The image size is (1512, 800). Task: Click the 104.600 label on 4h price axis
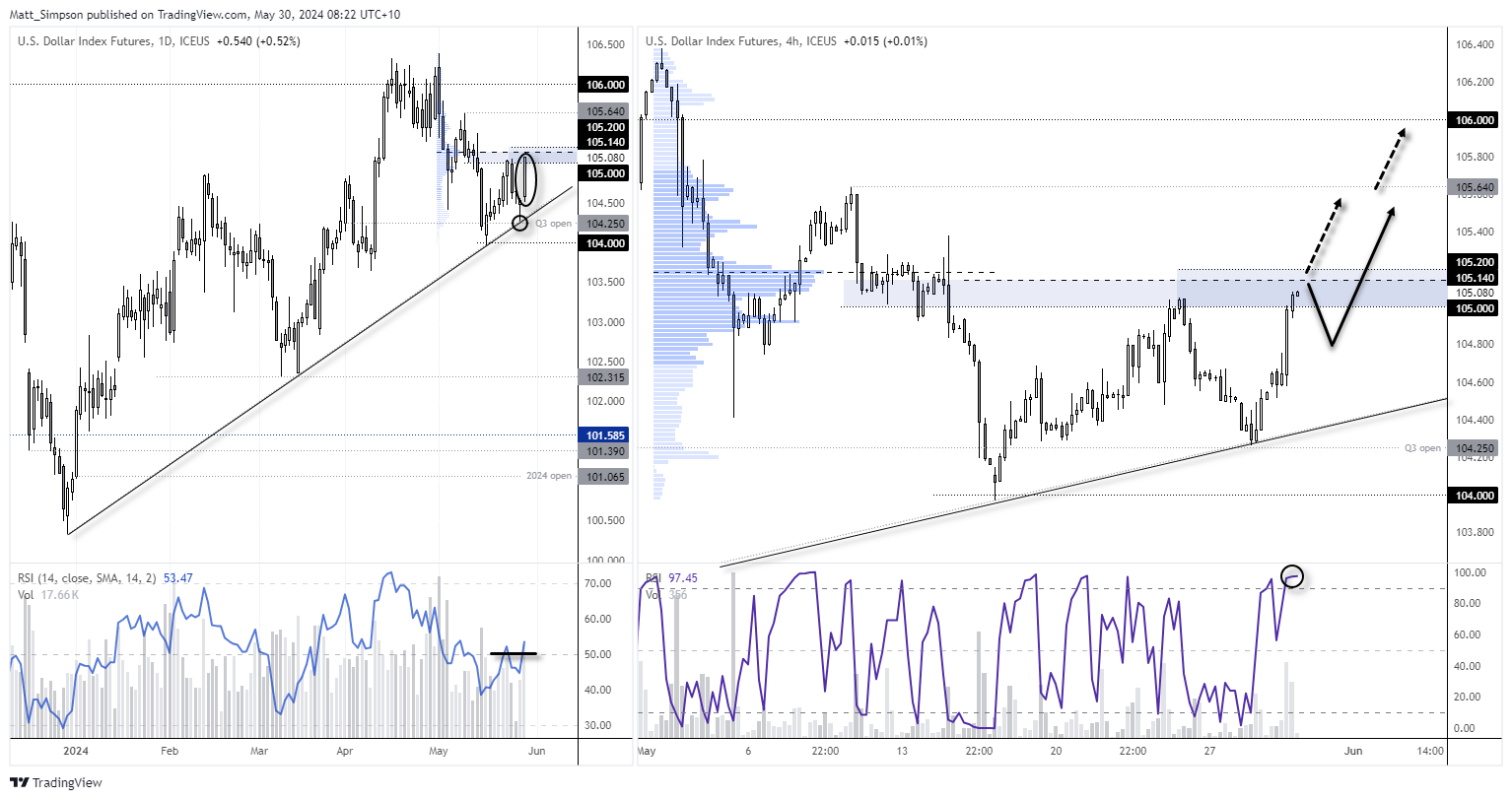(x=1474, y=382)
